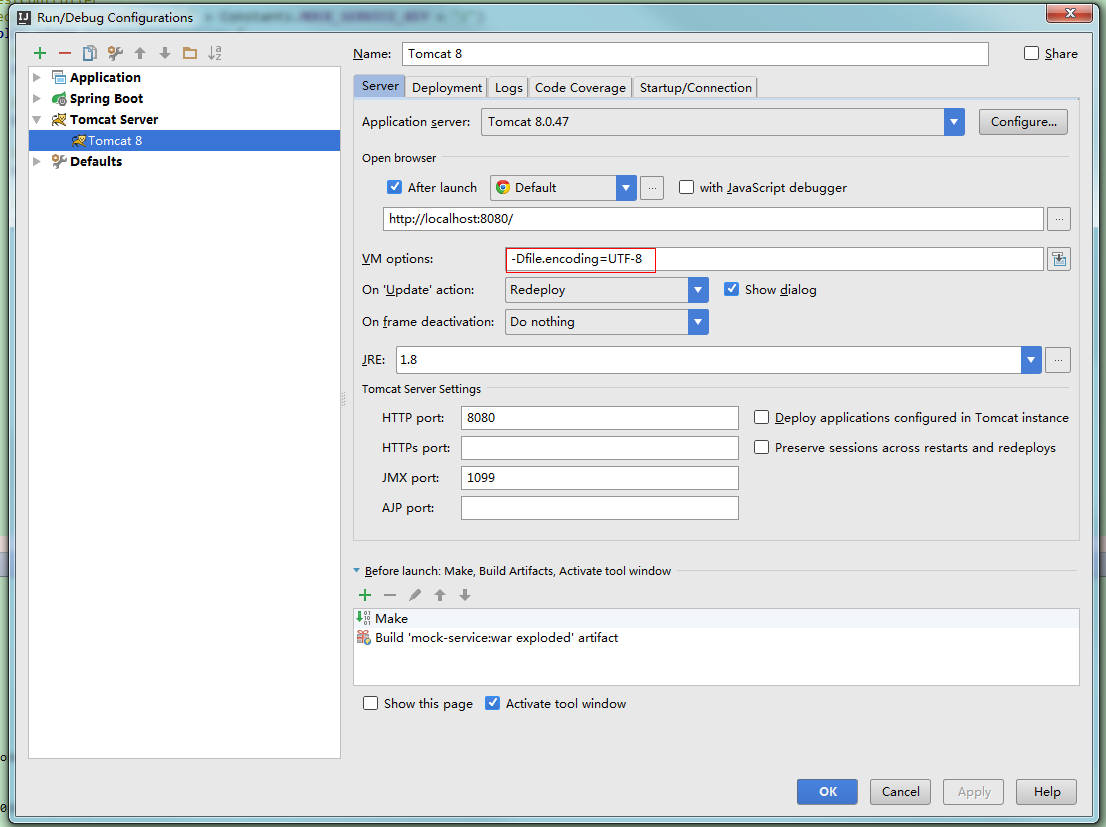Uncheck Show dialog checkbox
The image size is (1106, 827).
(x=731, y=289)
